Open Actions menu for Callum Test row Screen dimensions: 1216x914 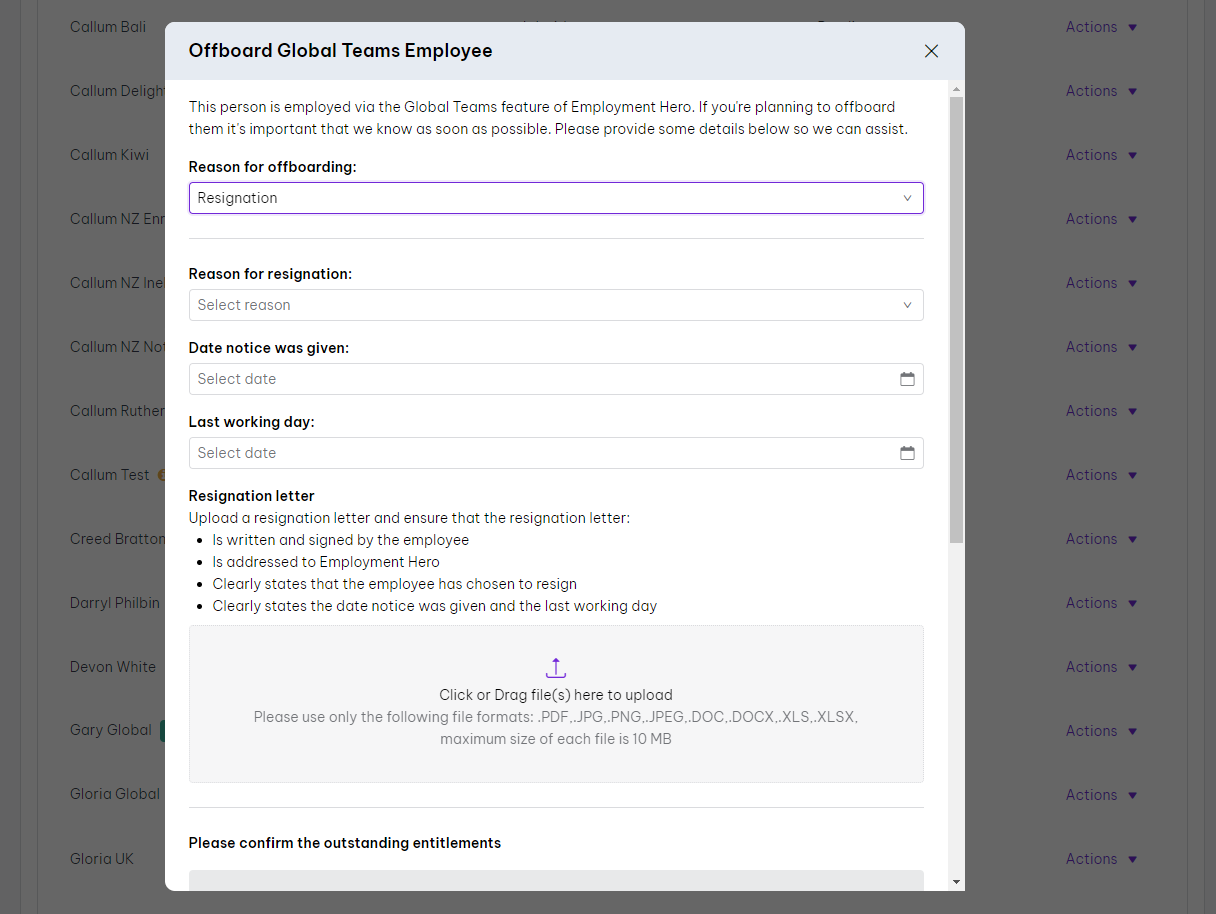tap(1101, 475)
